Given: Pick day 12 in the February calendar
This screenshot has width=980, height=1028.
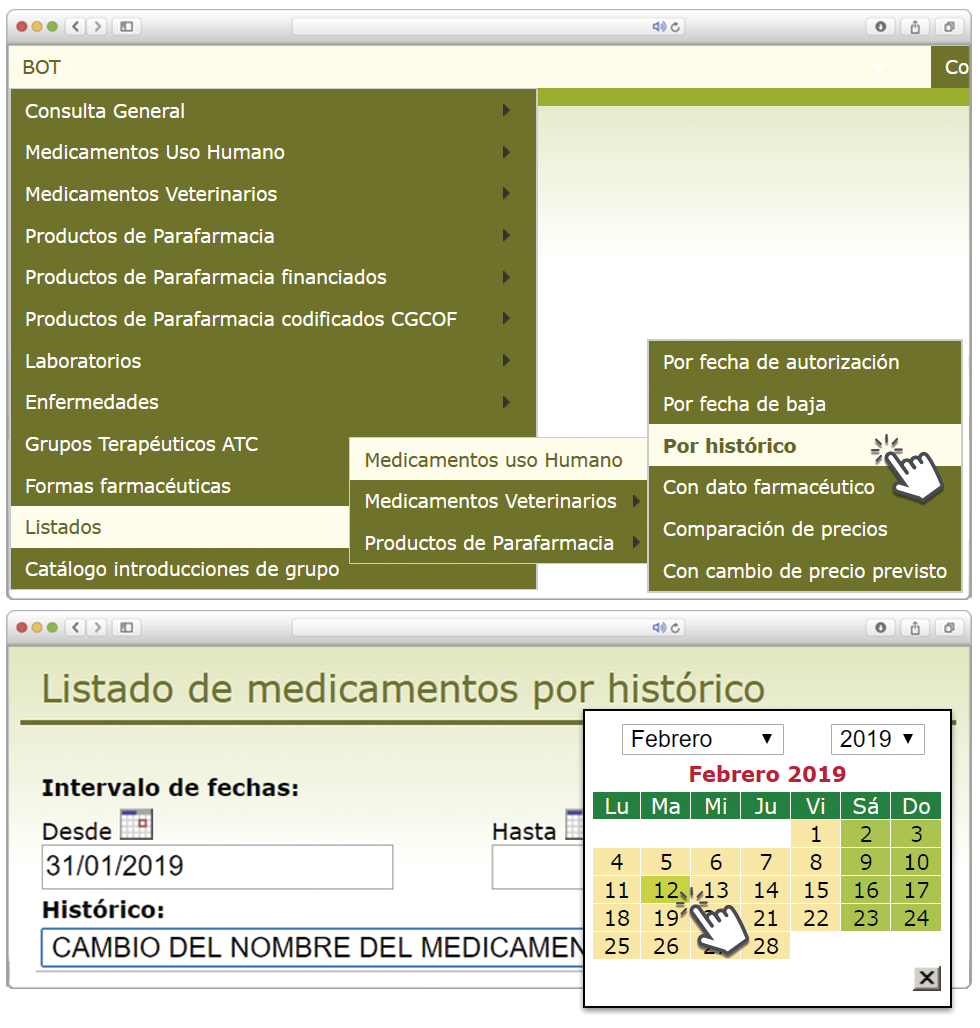Looking at the screenshot, I should click(x=666, y=890).
